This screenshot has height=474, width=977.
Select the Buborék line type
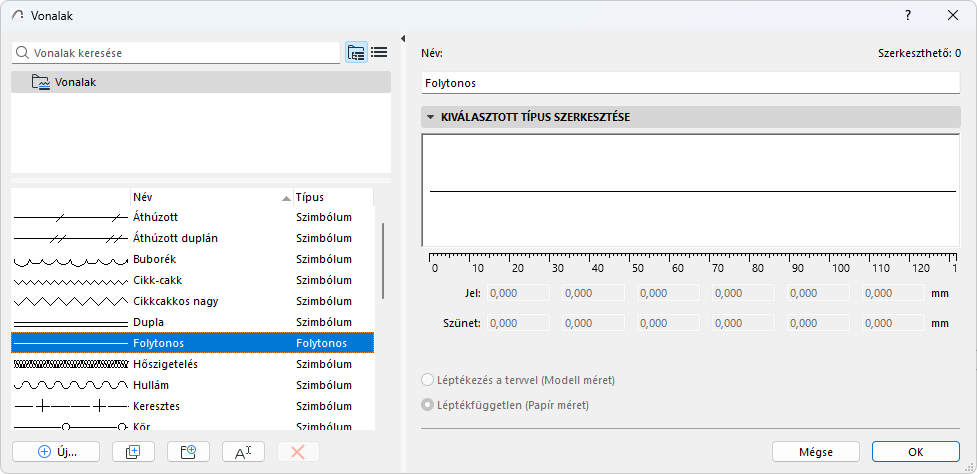pos(193,259)
